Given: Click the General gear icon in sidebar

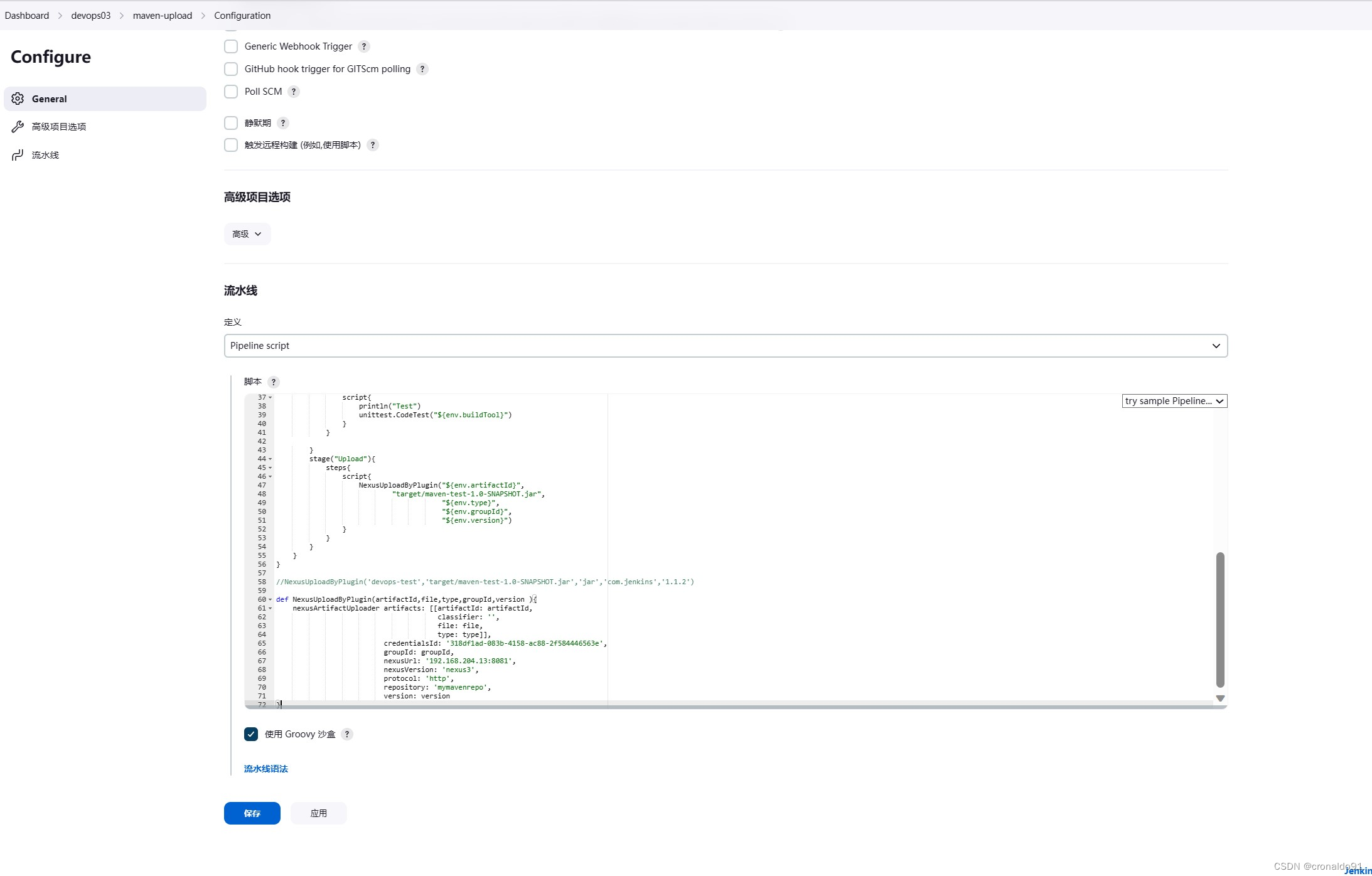Looking at the screenshot, I should point(18,99).
